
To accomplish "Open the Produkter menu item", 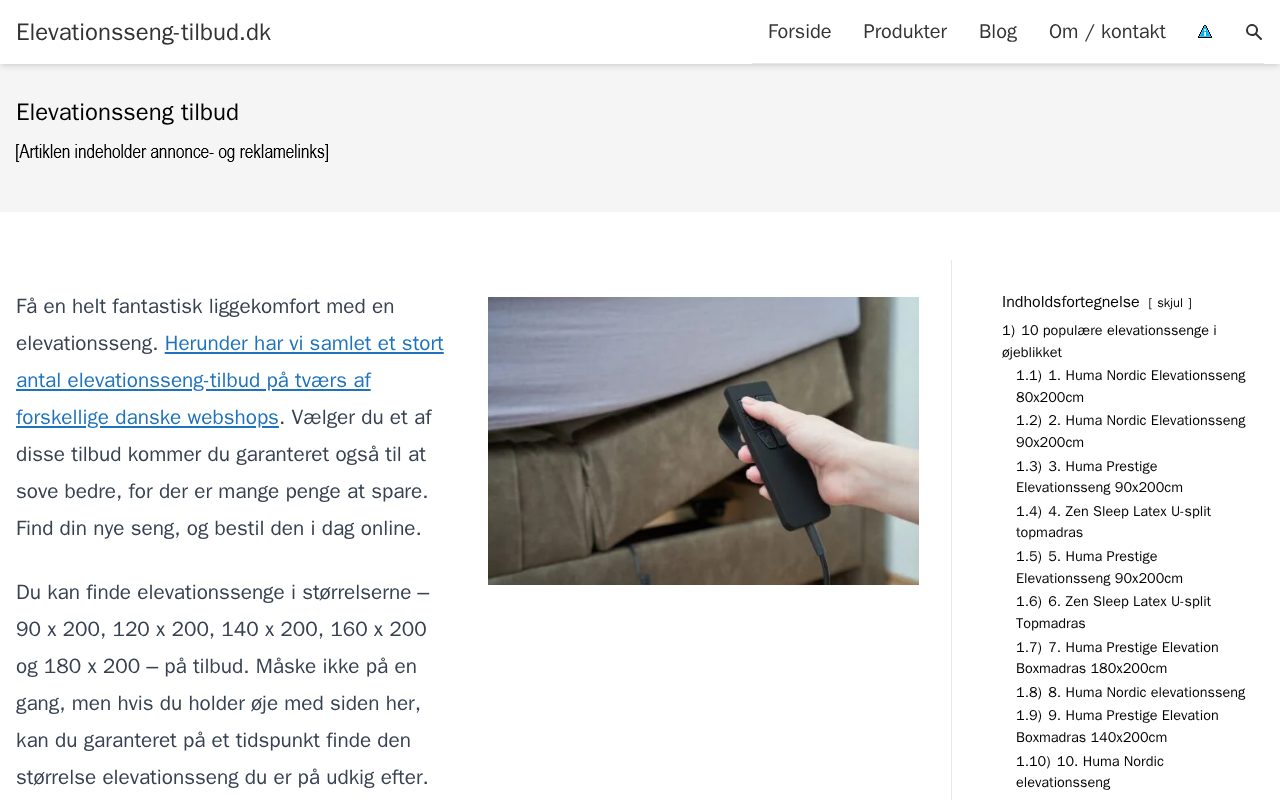I will 905,32.
